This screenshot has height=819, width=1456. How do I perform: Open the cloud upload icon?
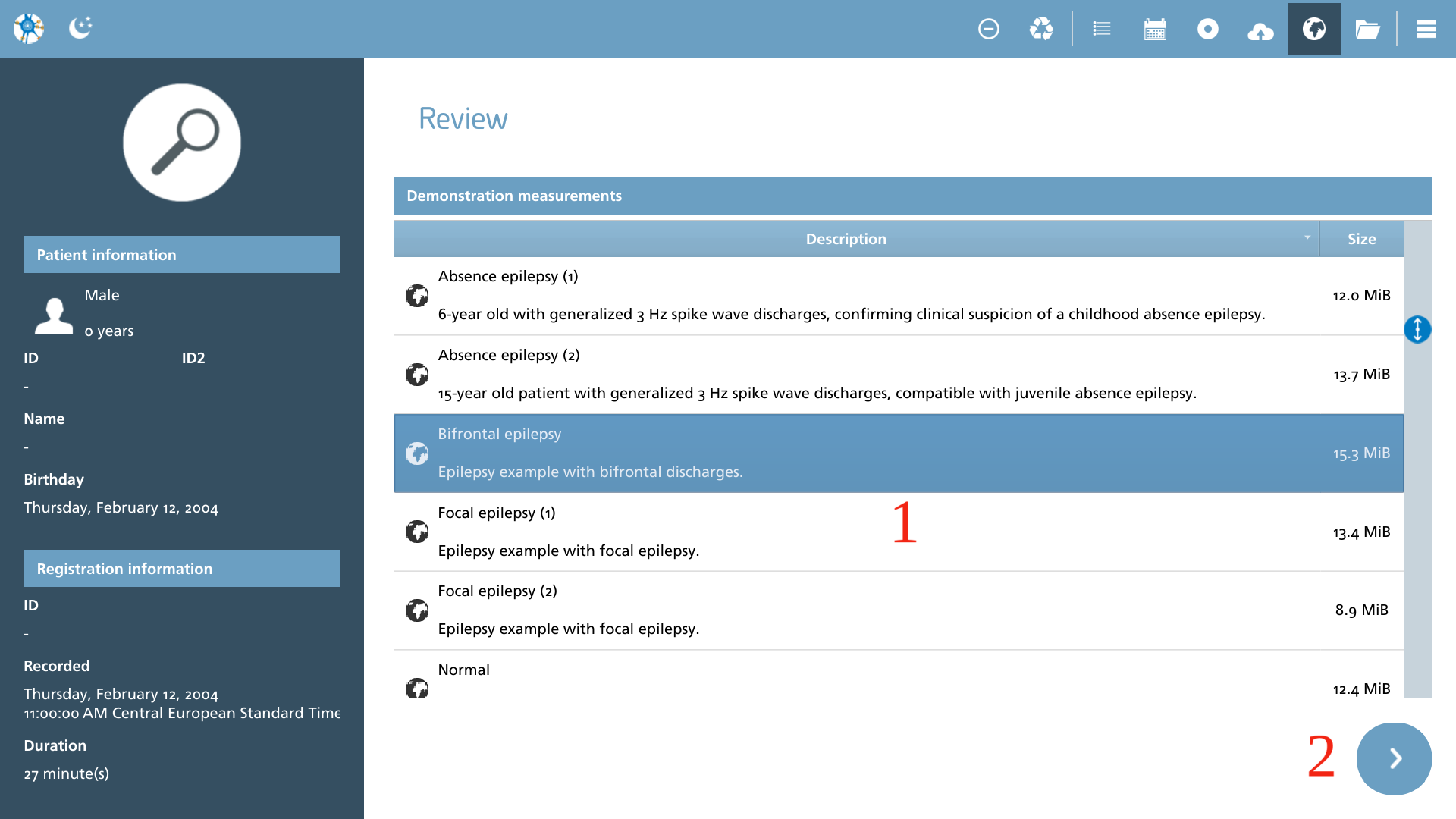1260,30
